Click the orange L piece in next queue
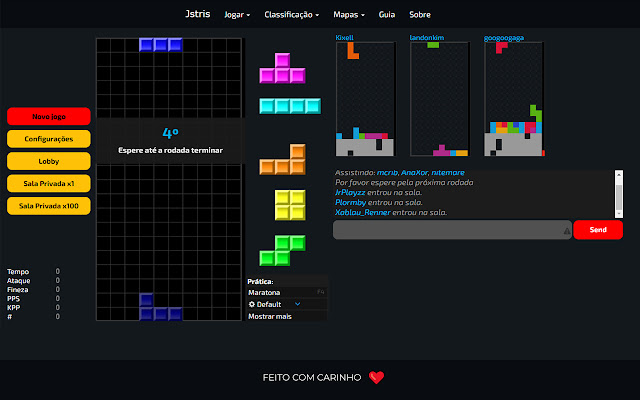 282,160
